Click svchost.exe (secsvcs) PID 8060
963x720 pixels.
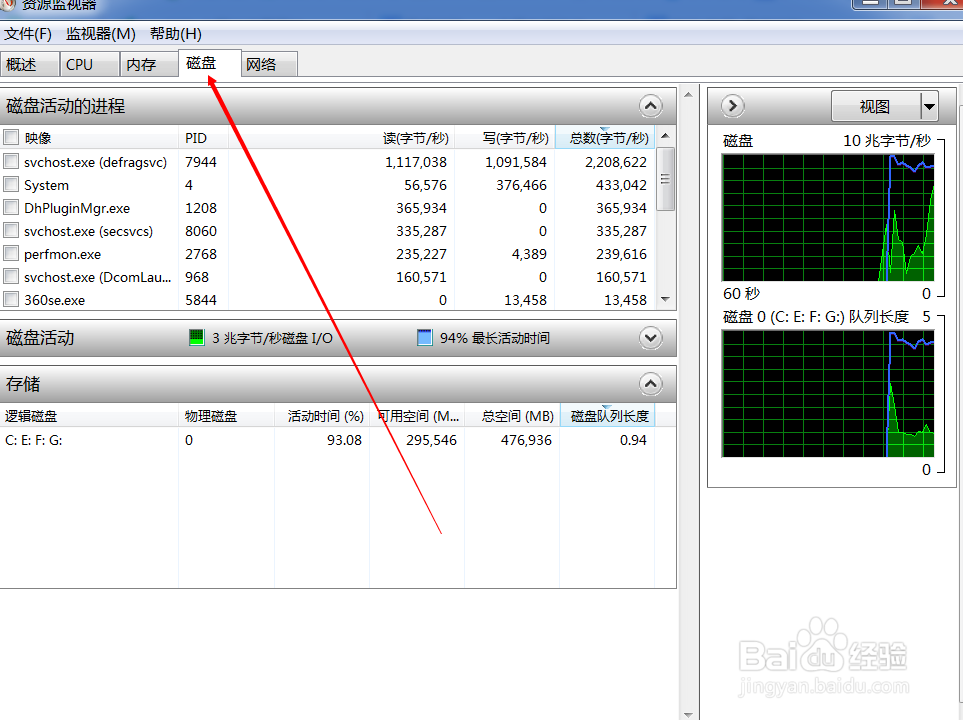201,232
